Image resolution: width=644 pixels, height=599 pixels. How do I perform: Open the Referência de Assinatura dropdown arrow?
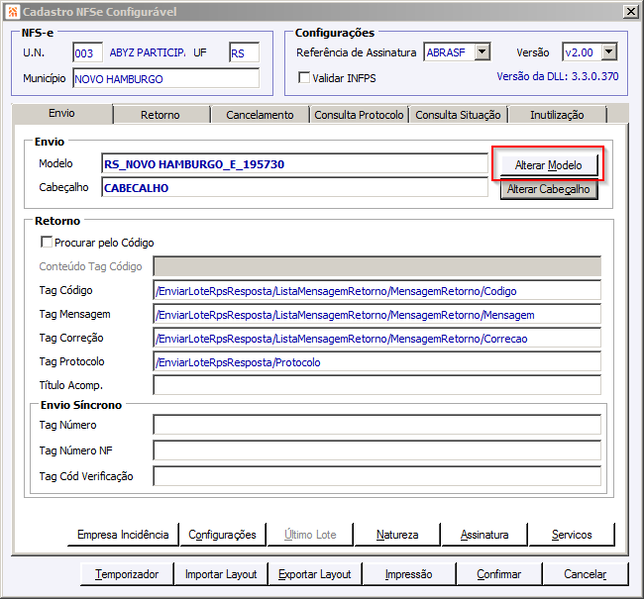click(x=482, y=52)
